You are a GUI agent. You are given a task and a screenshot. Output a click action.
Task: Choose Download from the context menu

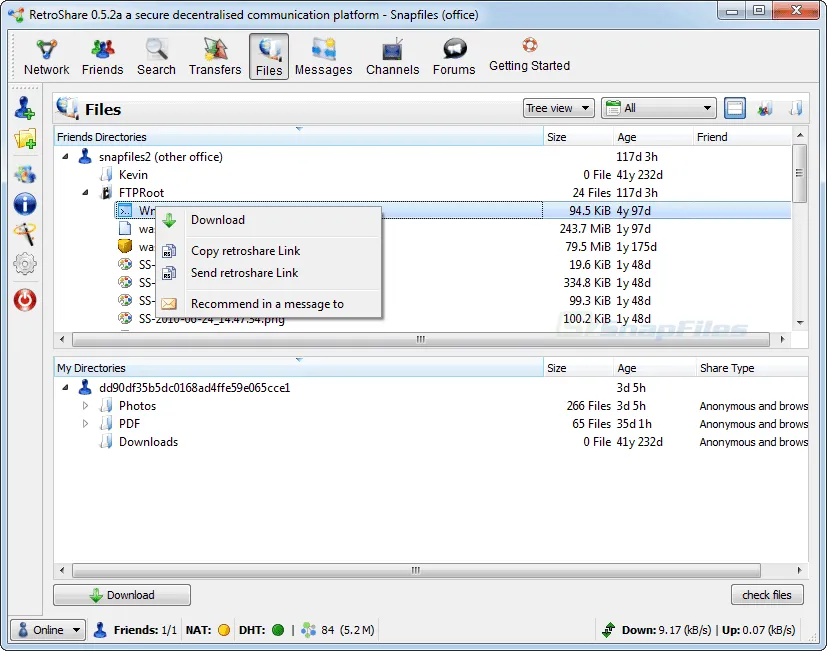[x=269, y=220]
